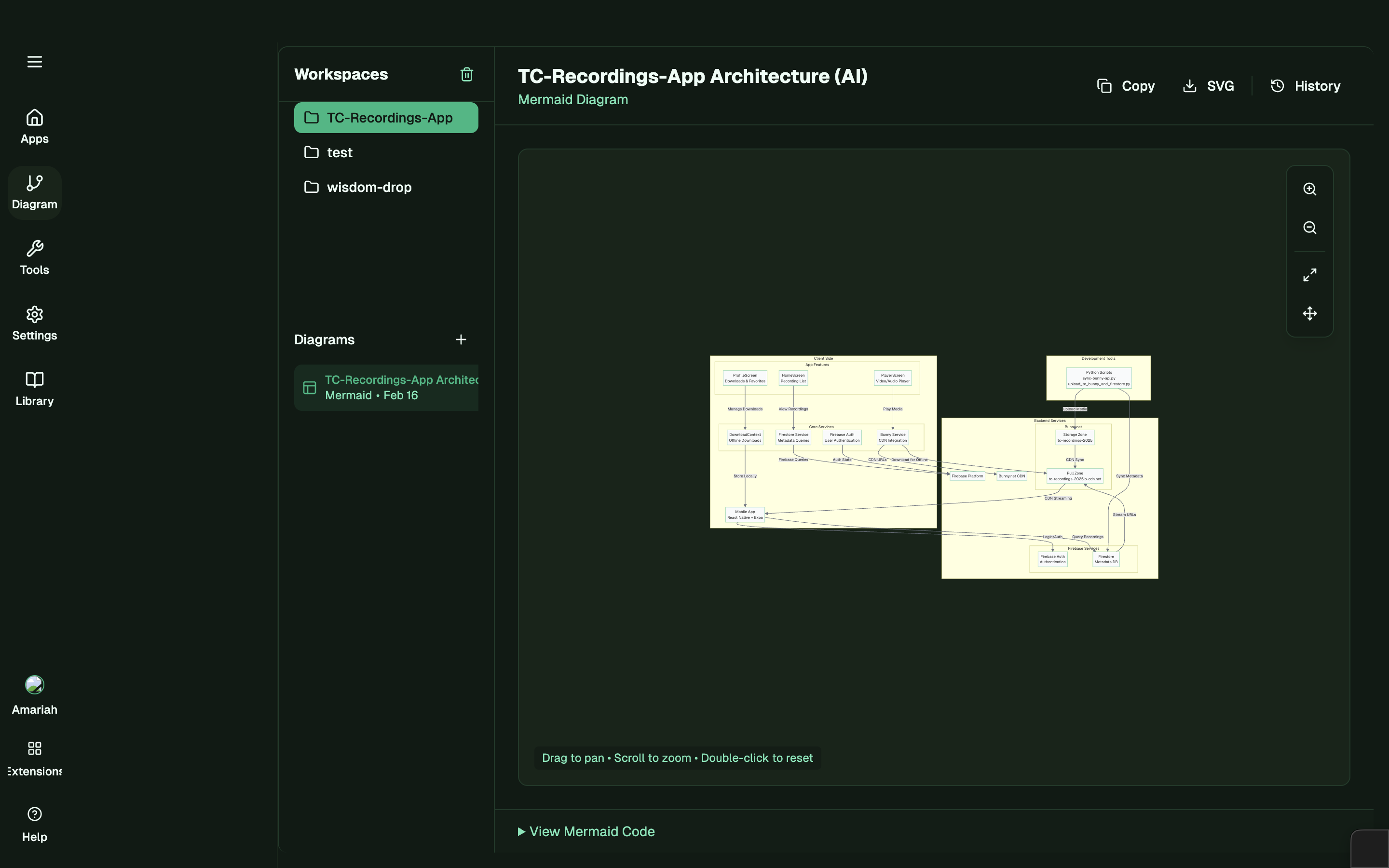
Task: Switch to the test workspace
Action: coord(340,152)
